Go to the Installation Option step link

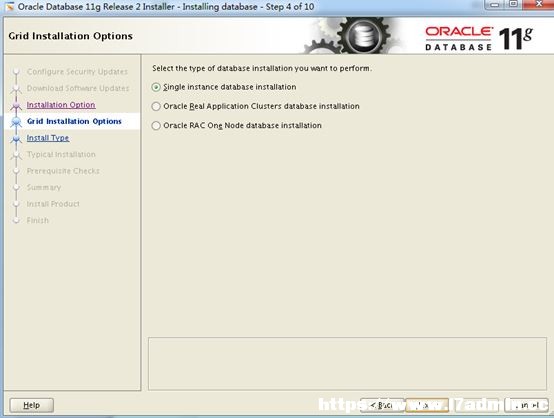(61, 105)
